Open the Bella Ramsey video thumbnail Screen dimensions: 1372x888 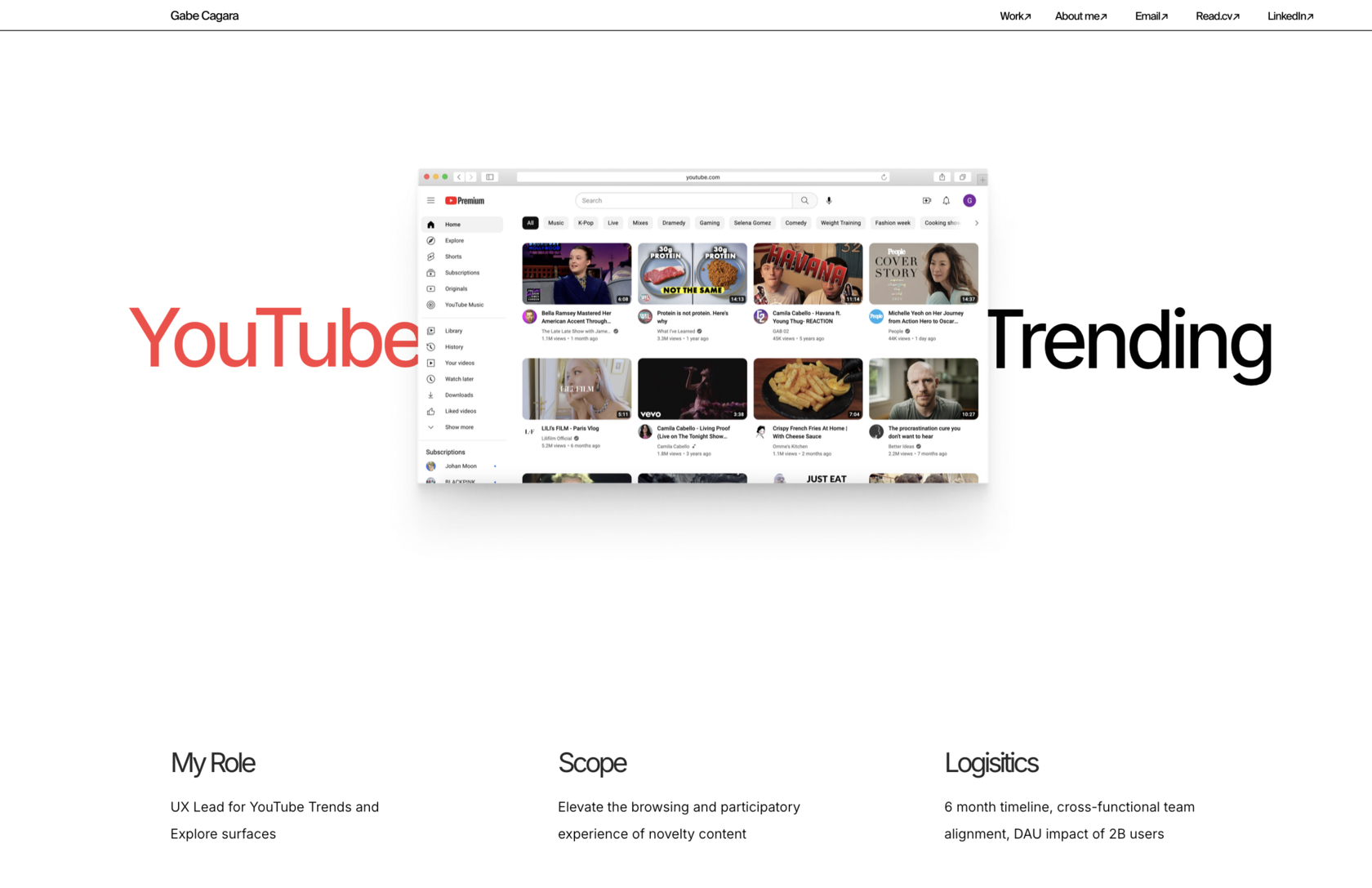[577, 274]
